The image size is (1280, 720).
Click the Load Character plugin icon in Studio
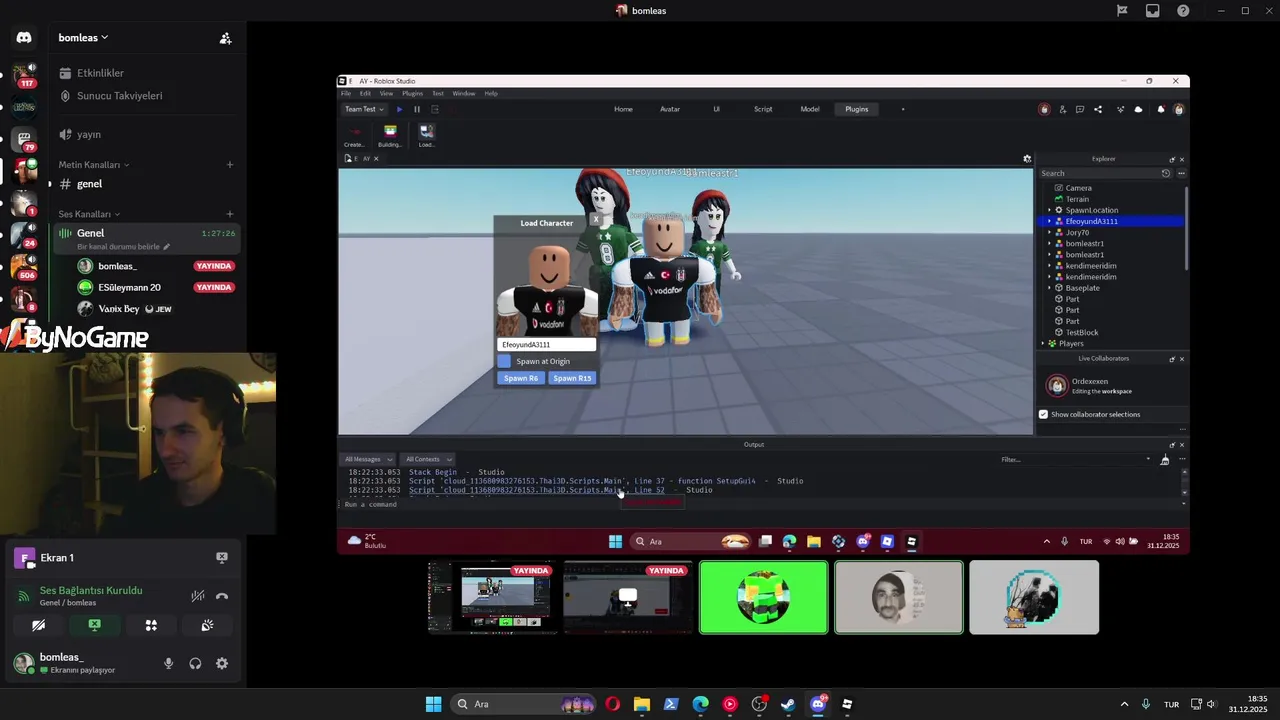tap(426, 135)
